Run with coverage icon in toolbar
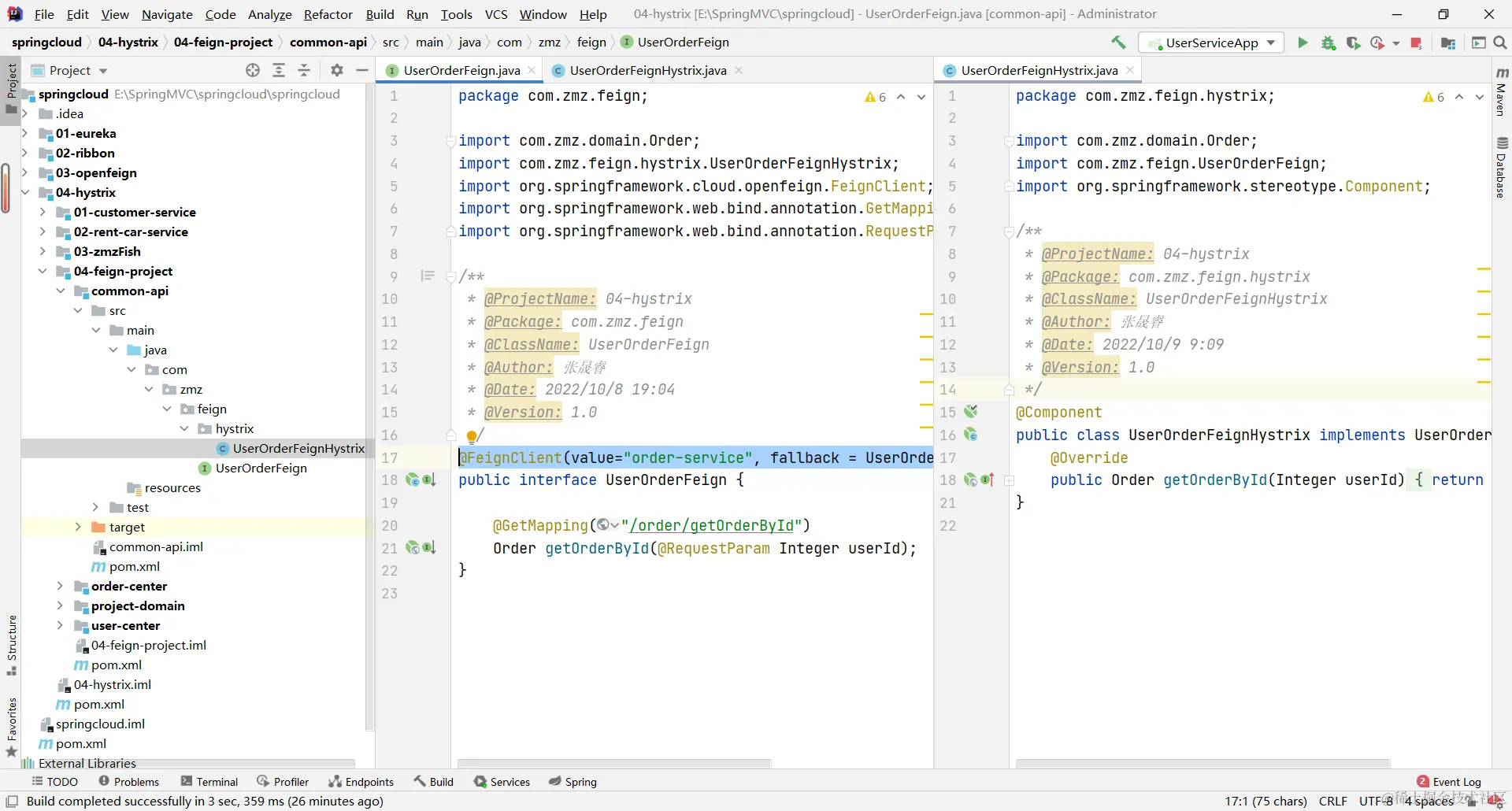Image resolution: width=1512 pixels, height=811 pixels. tap(1353, 43)
